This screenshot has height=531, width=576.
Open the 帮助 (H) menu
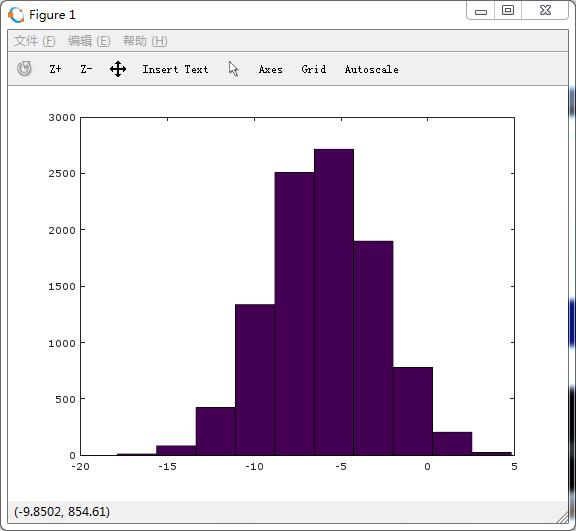(145, 41)
